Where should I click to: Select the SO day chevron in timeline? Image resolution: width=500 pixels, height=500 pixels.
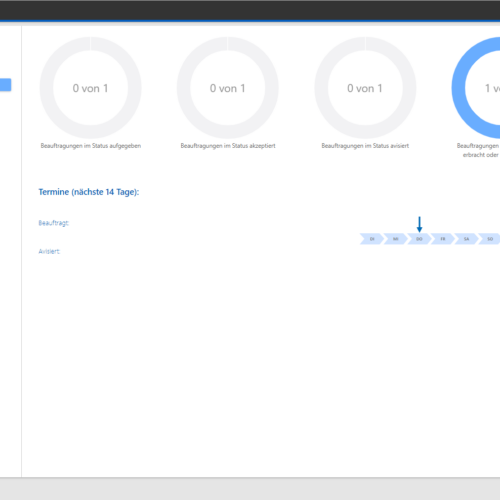pos(489,239)
